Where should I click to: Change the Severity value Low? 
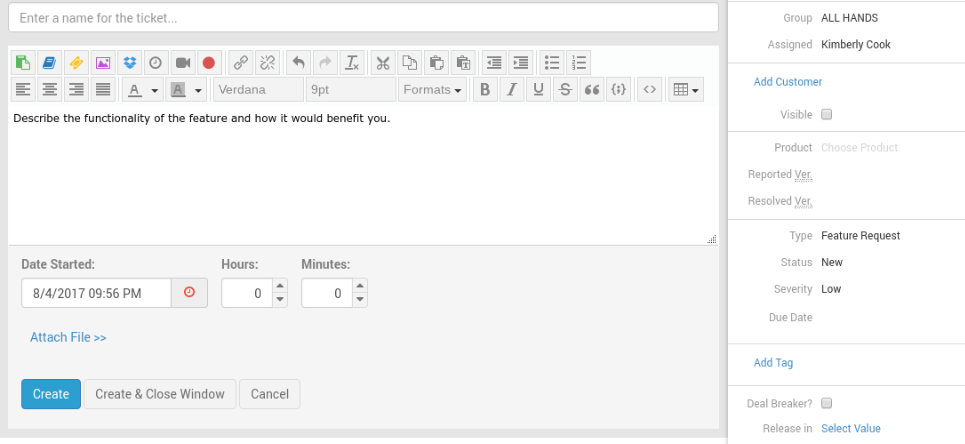[x=831, y=289]
